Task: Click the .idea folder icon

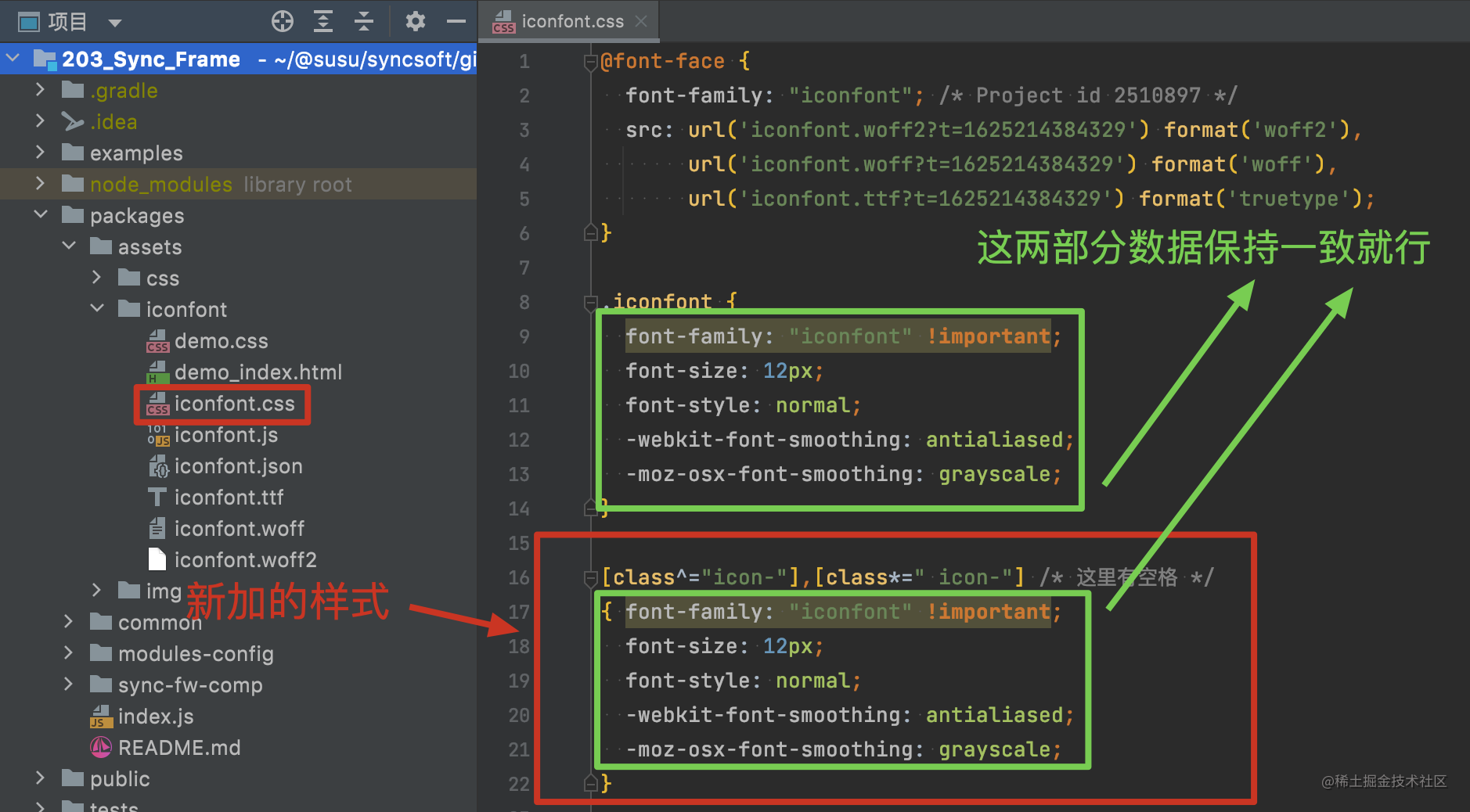Action: (x=73, y=121)
